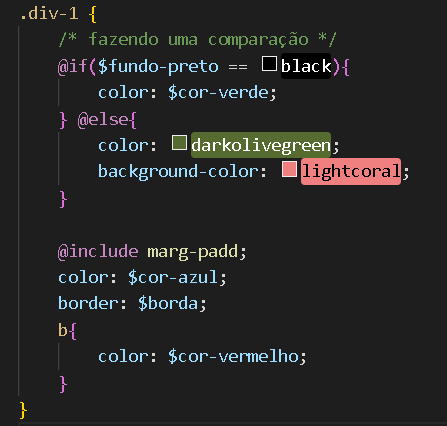The width and height of the screenshot is (447, 426).
Task: Click the lightcoral color swatch
Action: pos(289,169)
